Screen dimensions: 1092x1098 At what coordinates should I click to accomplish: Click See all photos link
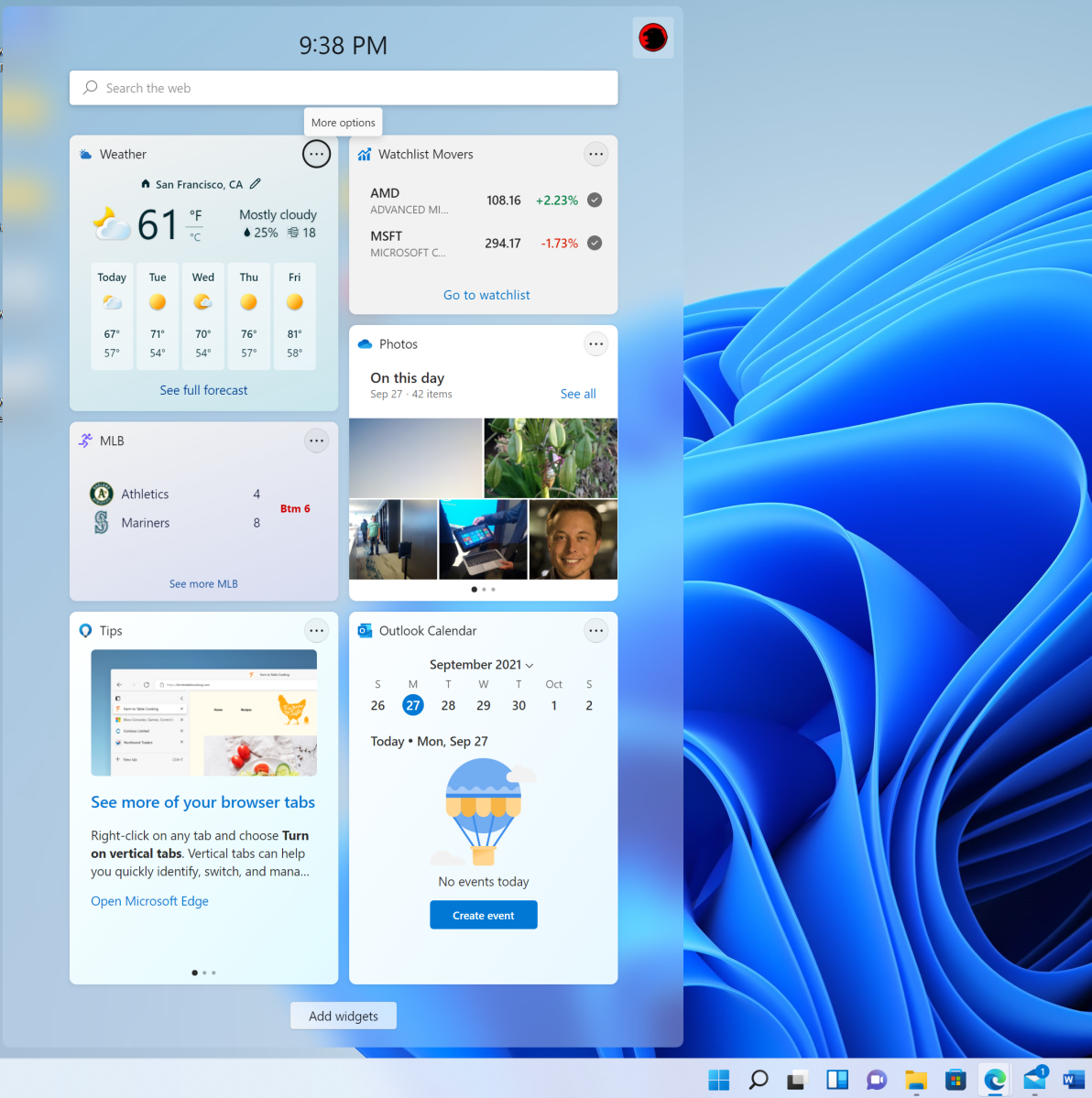pos(578,394)
